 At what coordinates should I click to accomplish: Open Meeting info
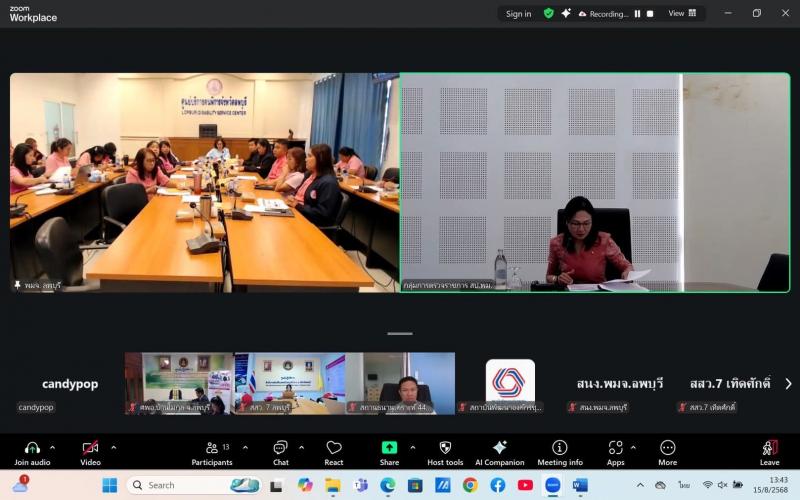(x=560, y=452)
